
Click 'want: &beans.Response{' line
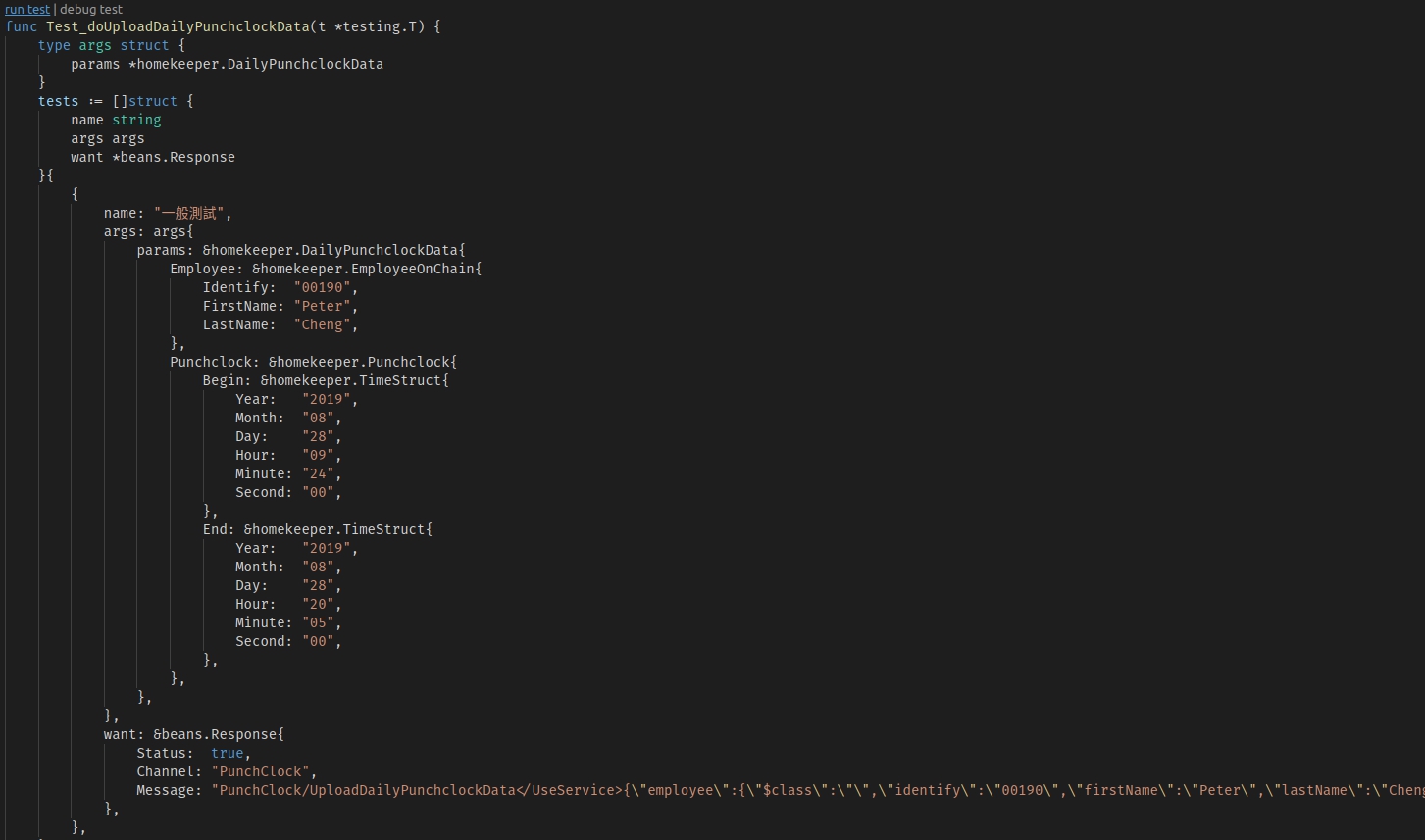194,734
